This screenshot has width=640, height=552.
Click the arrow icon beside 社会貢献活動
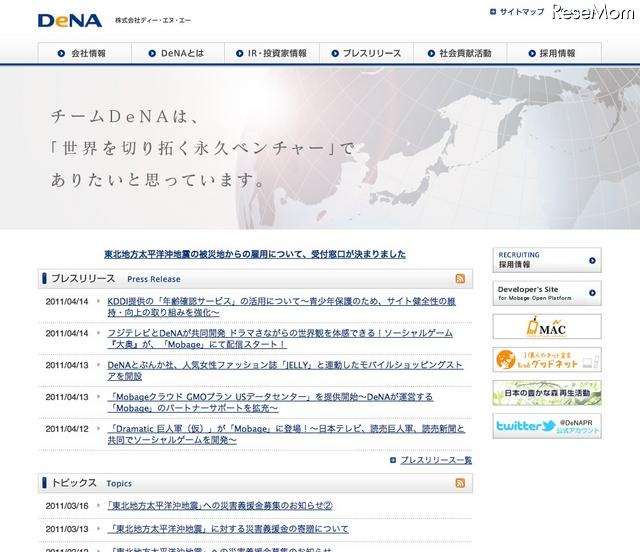click(431, 53)
